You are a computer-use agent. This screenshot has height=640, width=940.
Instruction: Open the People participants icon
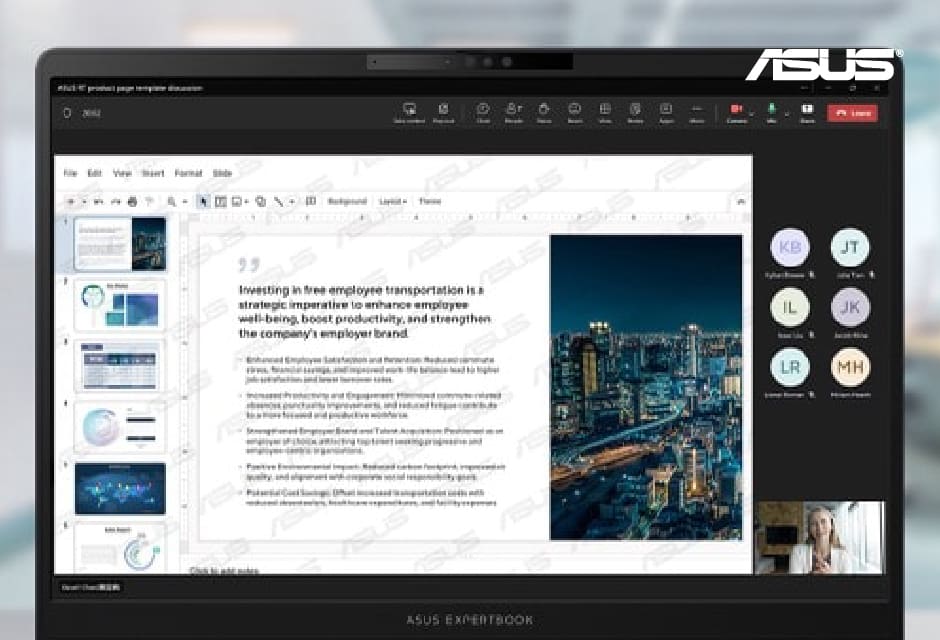(x=513, y=111)
